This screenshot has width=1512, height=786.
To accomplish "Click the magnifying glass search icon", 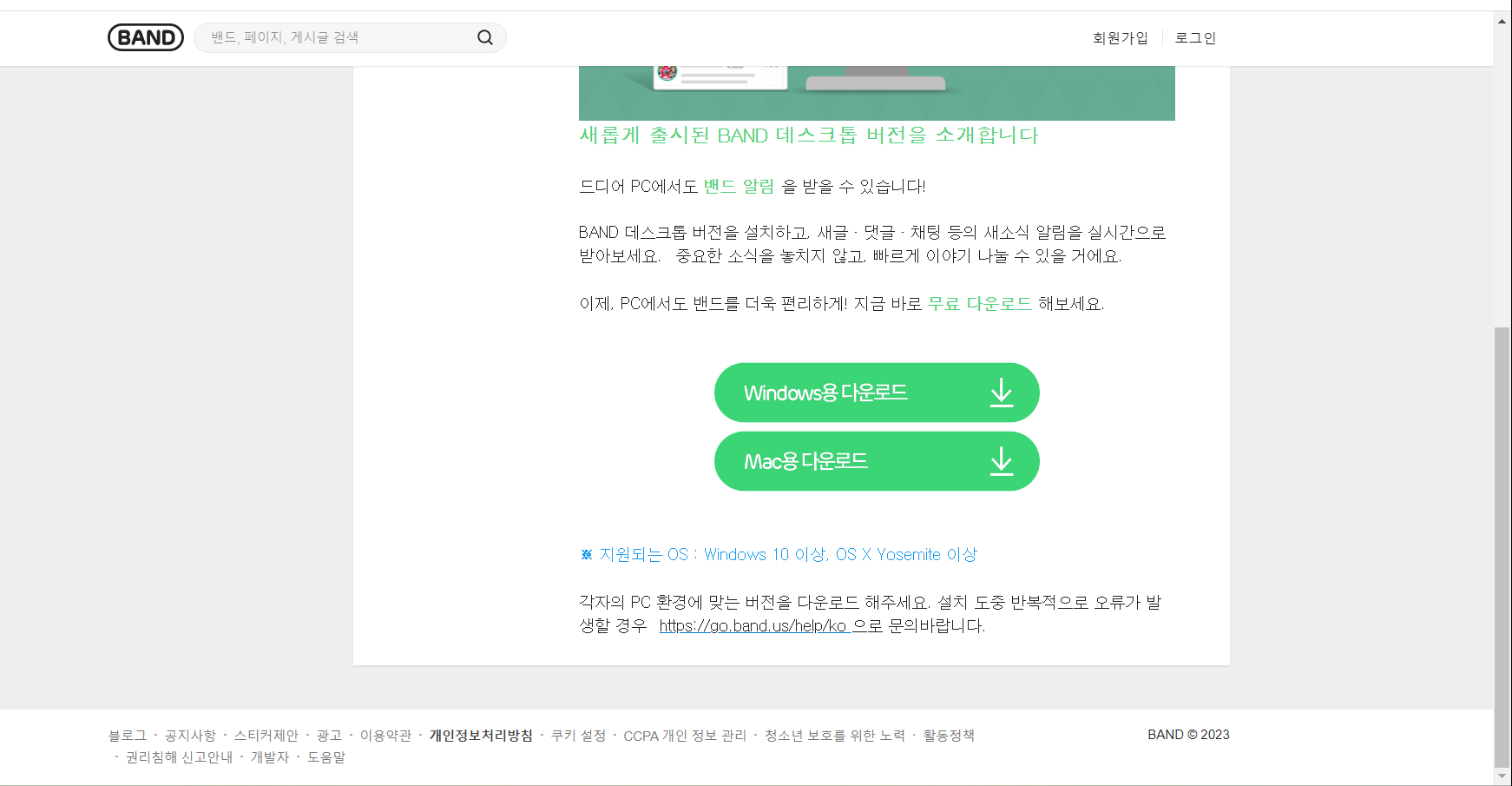I will pos(484,37).
